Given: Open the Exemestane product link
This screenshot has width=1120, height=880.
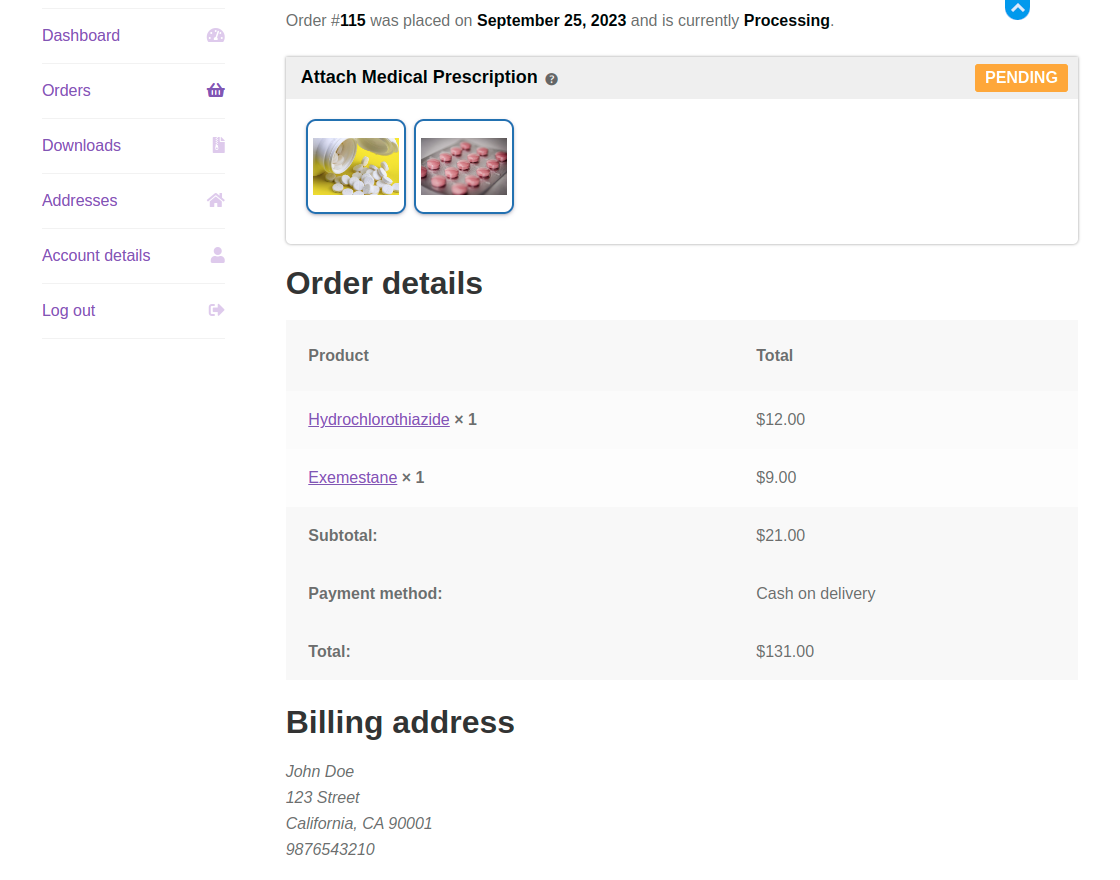Looking at the screenshot, I should click(x=352, y=477).
